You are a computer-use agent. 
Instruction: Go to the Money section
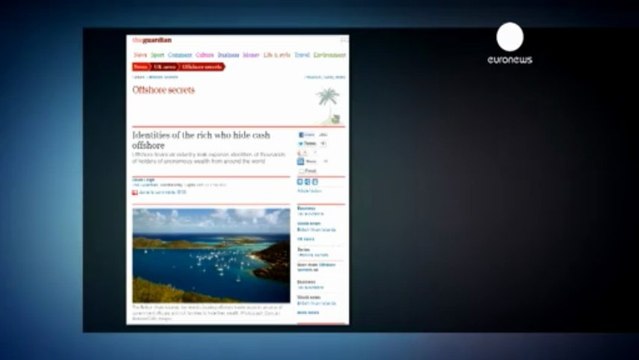click(251, 55)
